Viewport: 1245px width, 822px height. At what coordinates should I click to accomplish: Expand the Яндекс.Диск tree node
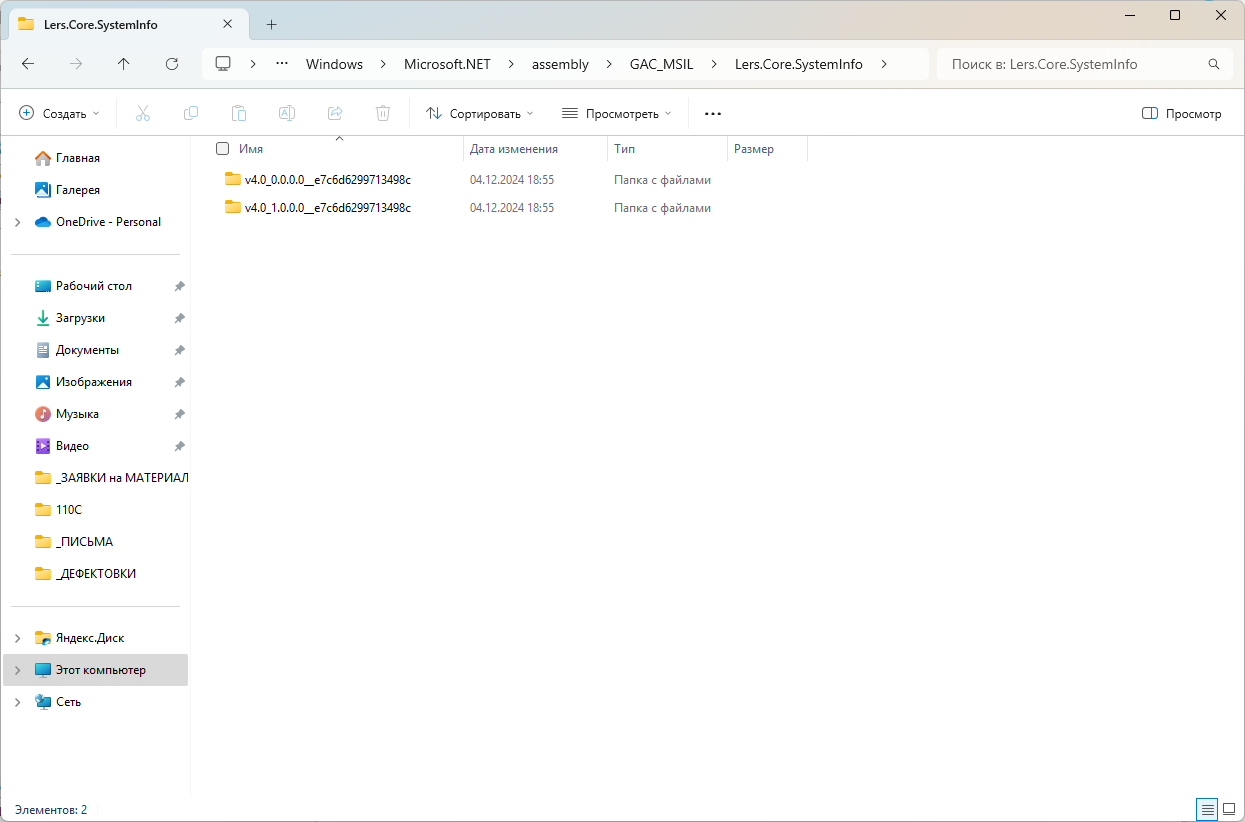click(18, 638)
